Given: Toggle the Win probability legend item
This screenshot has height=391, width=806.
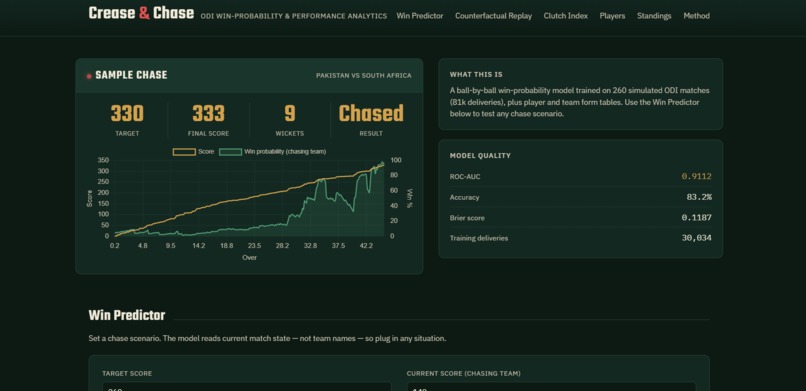Looking at the screenshot, I should 272,152.
